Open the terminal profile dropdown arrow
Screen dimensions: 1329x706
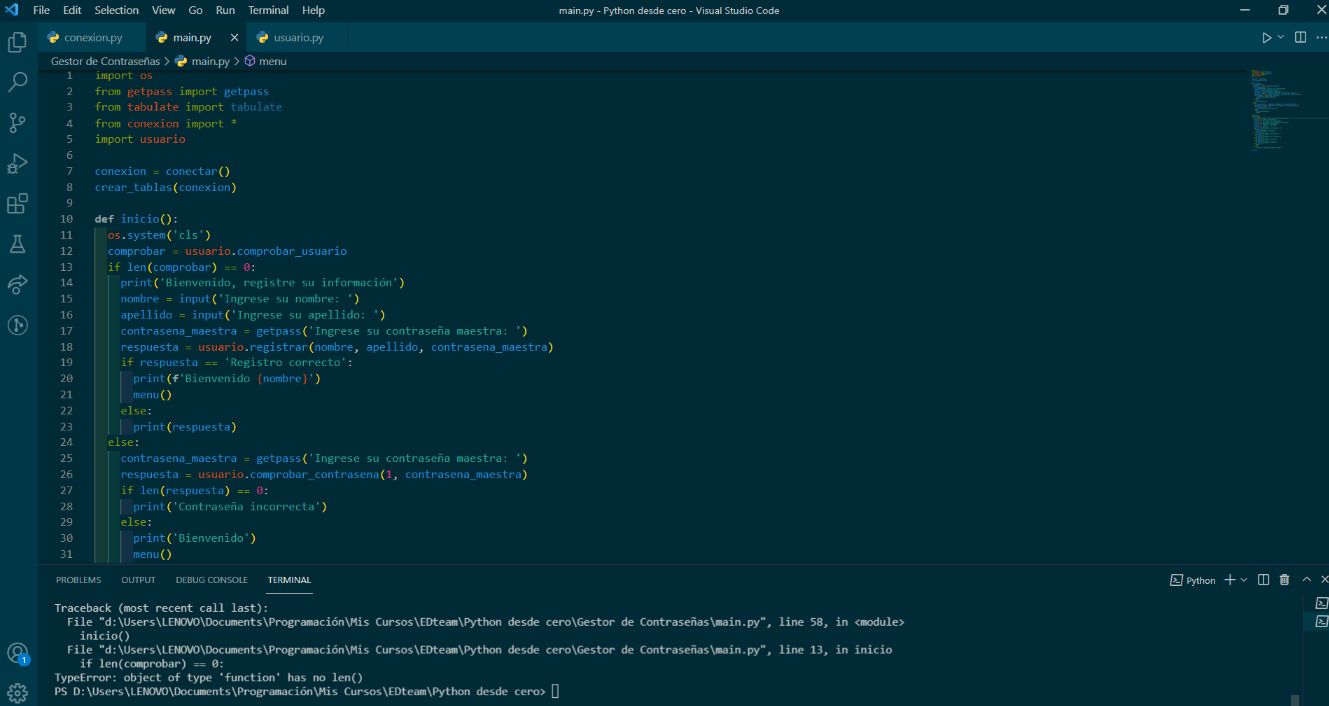1243,580
